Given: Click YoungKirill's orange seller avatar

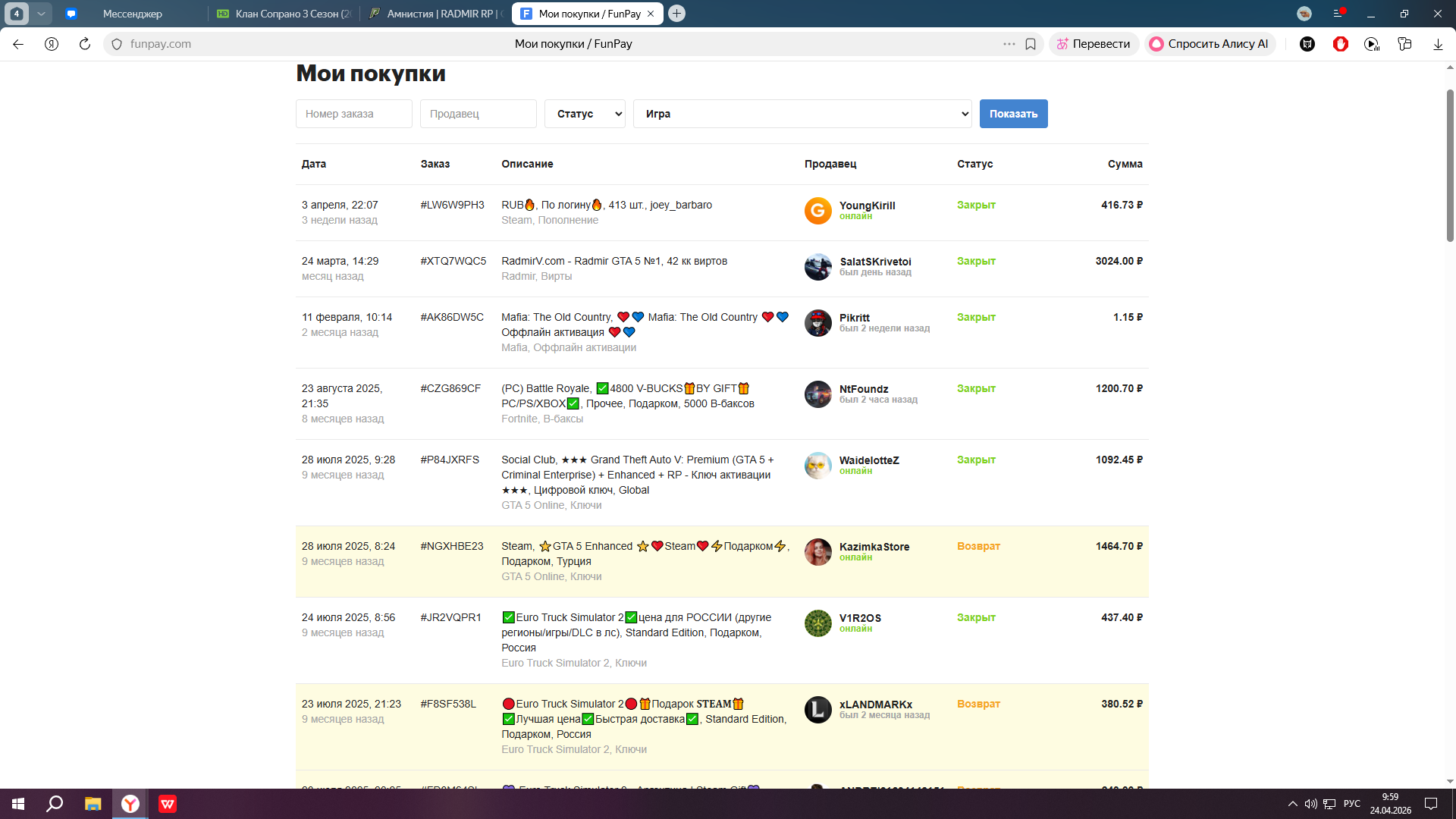Looking at the screenshot, I should click(x=817, y=211).
